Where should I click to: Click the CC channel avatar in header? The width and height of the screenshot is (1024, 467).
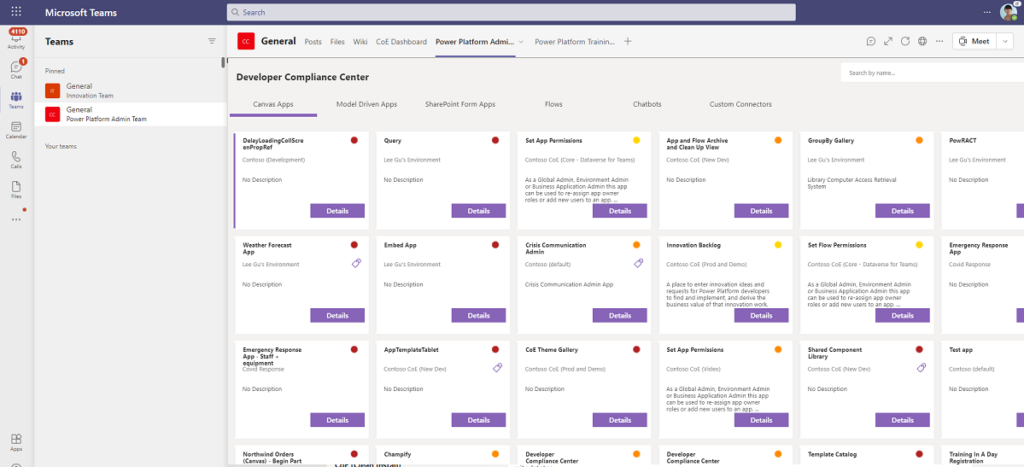(x=246, y=41)
